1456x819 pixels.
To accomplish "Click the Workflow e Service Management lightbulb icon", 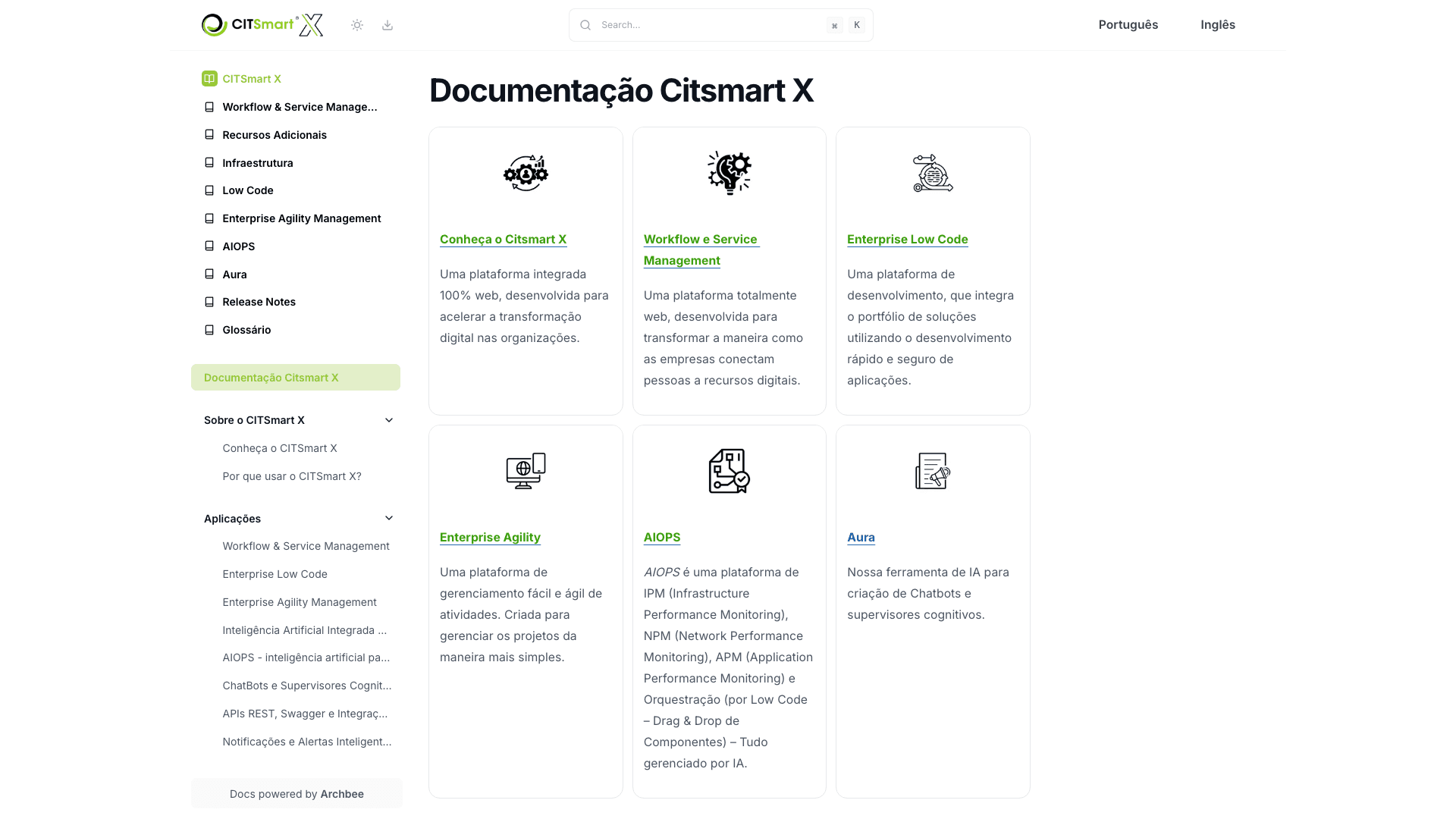I will click(729, 172).
